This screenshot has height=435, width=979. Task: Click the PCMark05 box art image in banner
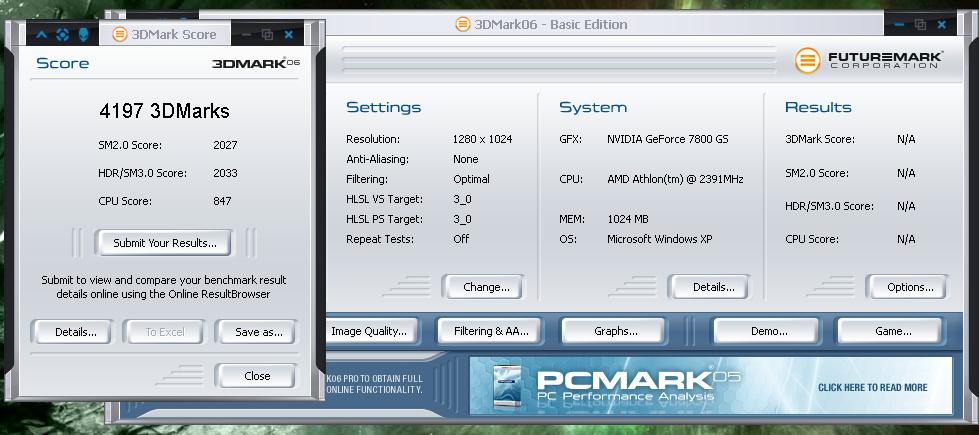[x=509, y=386]
